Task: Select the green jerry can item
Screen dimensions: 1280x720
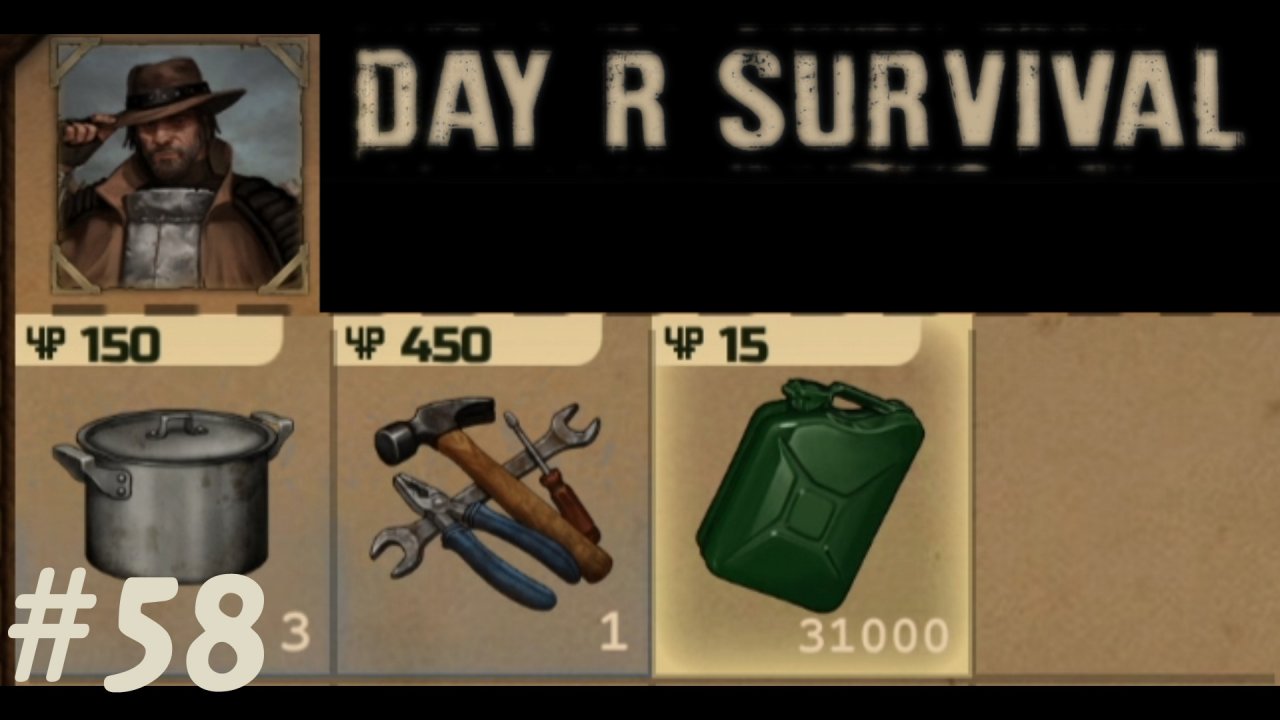Action: pyautogui.click(x=810, y=494)
